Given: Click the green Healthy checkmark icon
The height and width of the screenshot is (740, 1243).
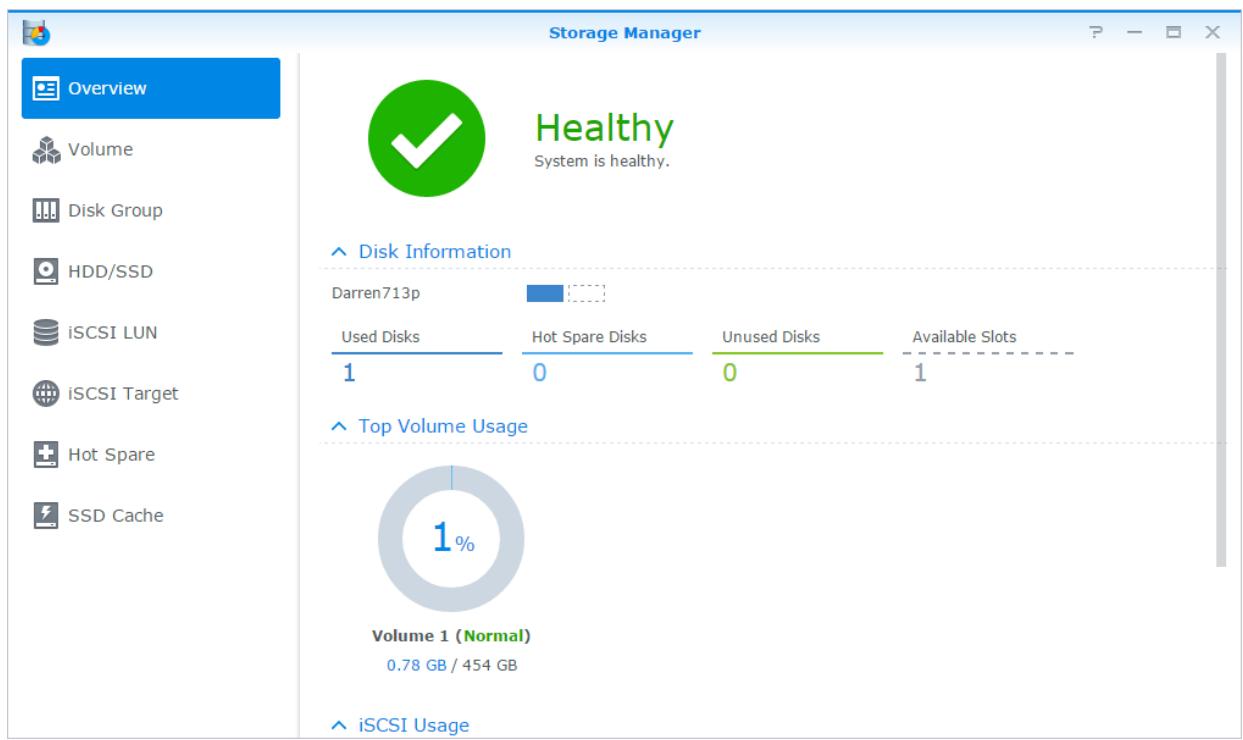Looking at the screenshot, I should 426,137.
